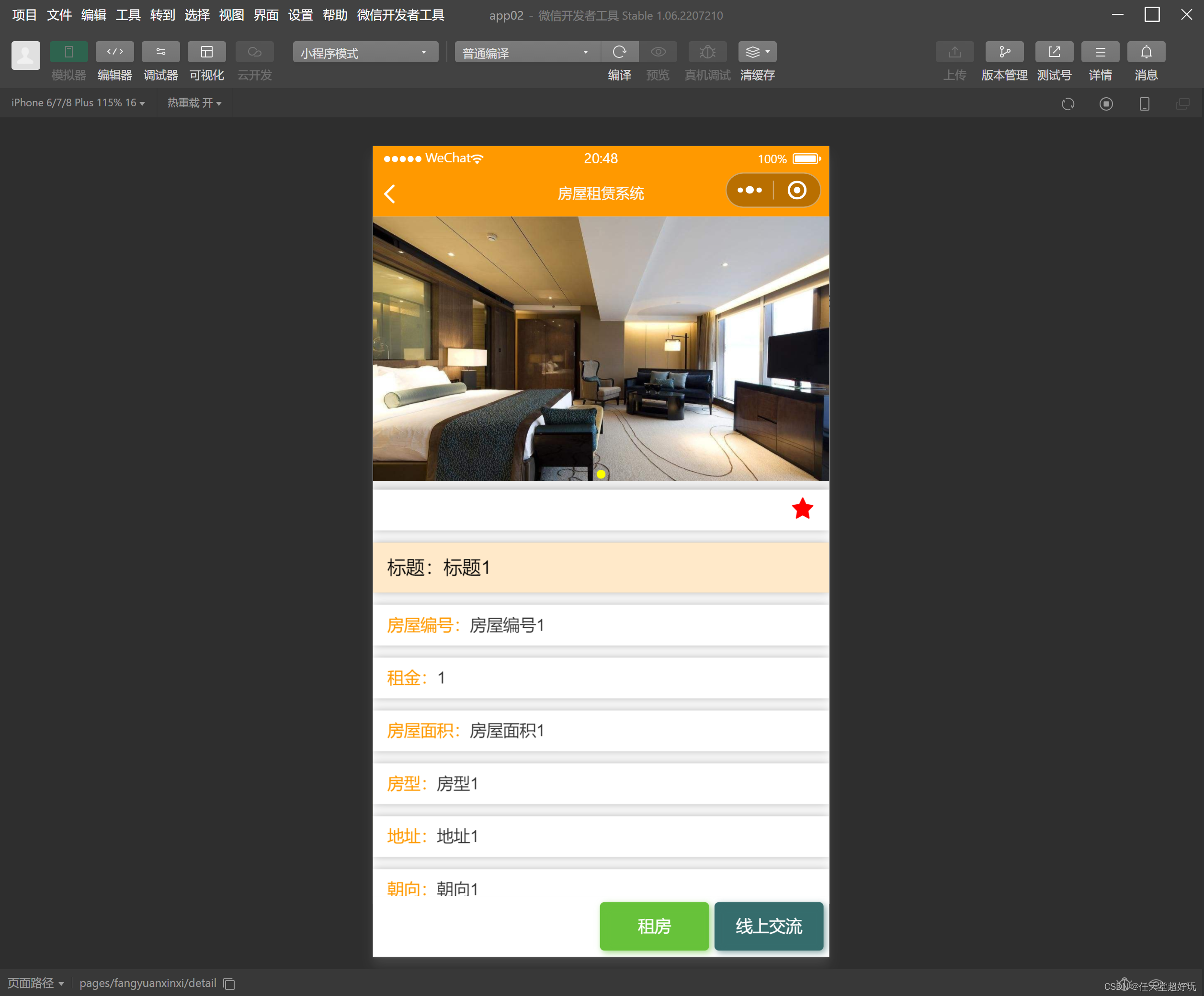The width and height of the screenshot is (1204, 996).
Task: Click the simulator refresh icon
Action: click(x=1068, y=104)
